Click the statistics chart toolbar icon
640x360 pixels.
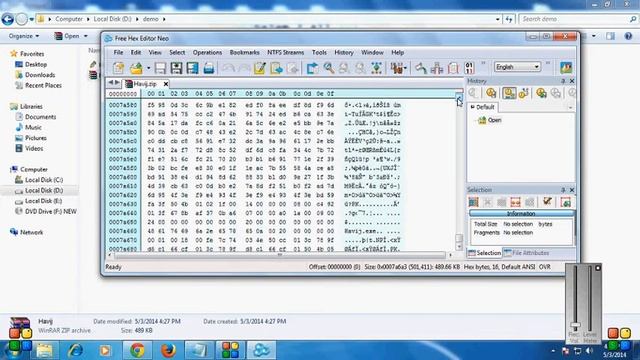click(437, 68)
